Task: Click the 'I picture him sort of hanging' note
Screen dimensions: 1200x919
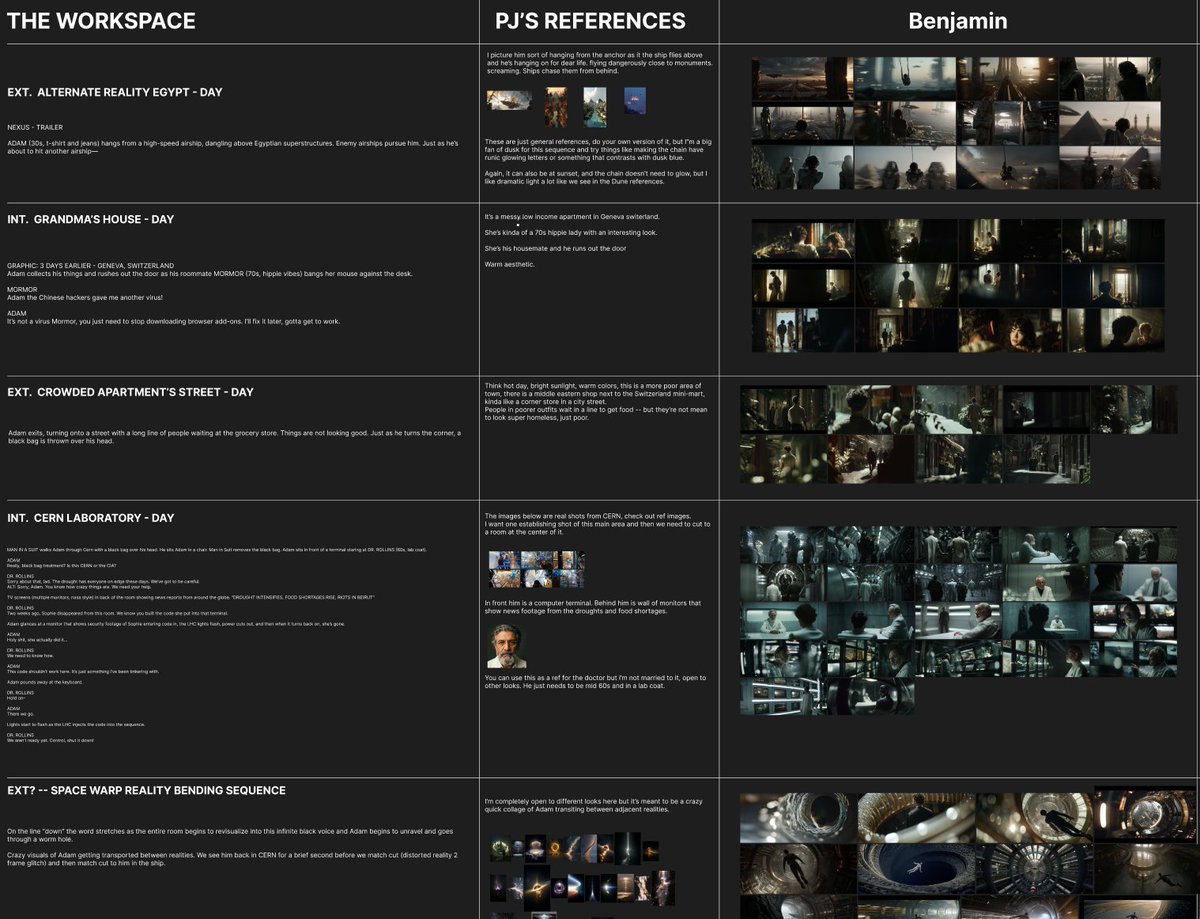Action: (600, 63)
